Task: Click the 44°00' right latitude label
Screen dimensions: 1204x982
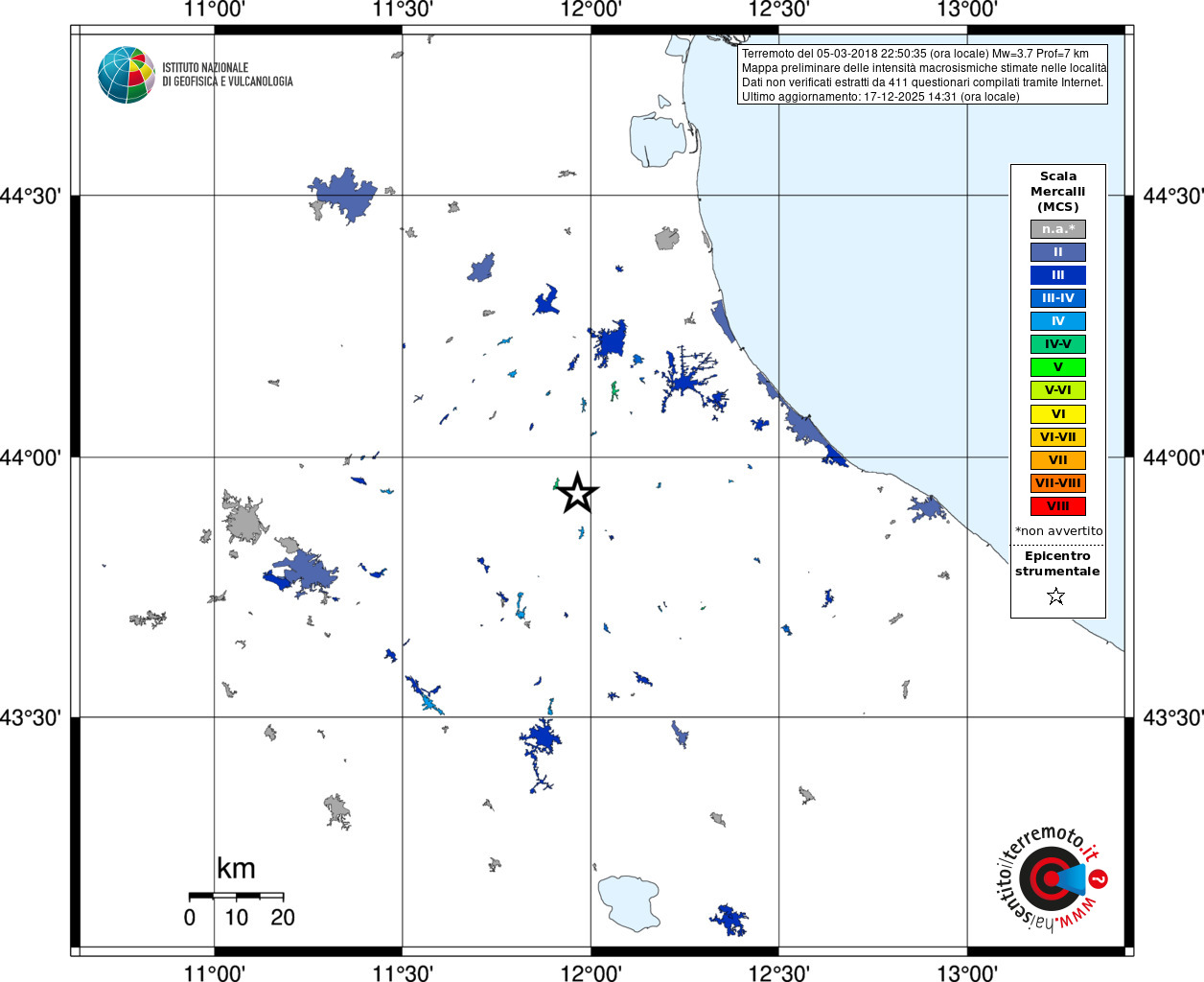Action: coord(1173,458)
